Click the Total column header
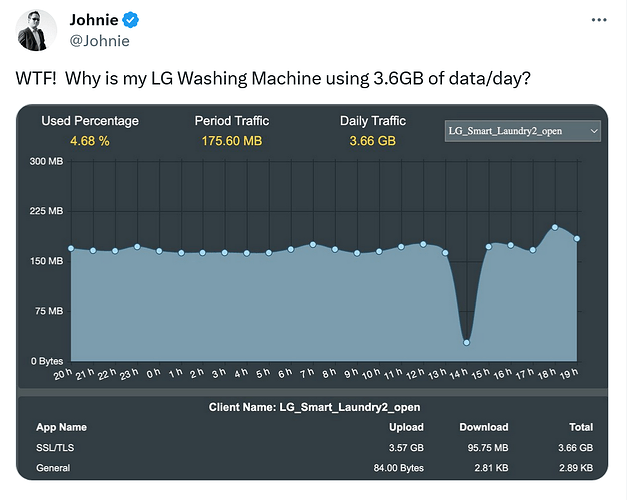631x500 pixels. tap(581, 427)
